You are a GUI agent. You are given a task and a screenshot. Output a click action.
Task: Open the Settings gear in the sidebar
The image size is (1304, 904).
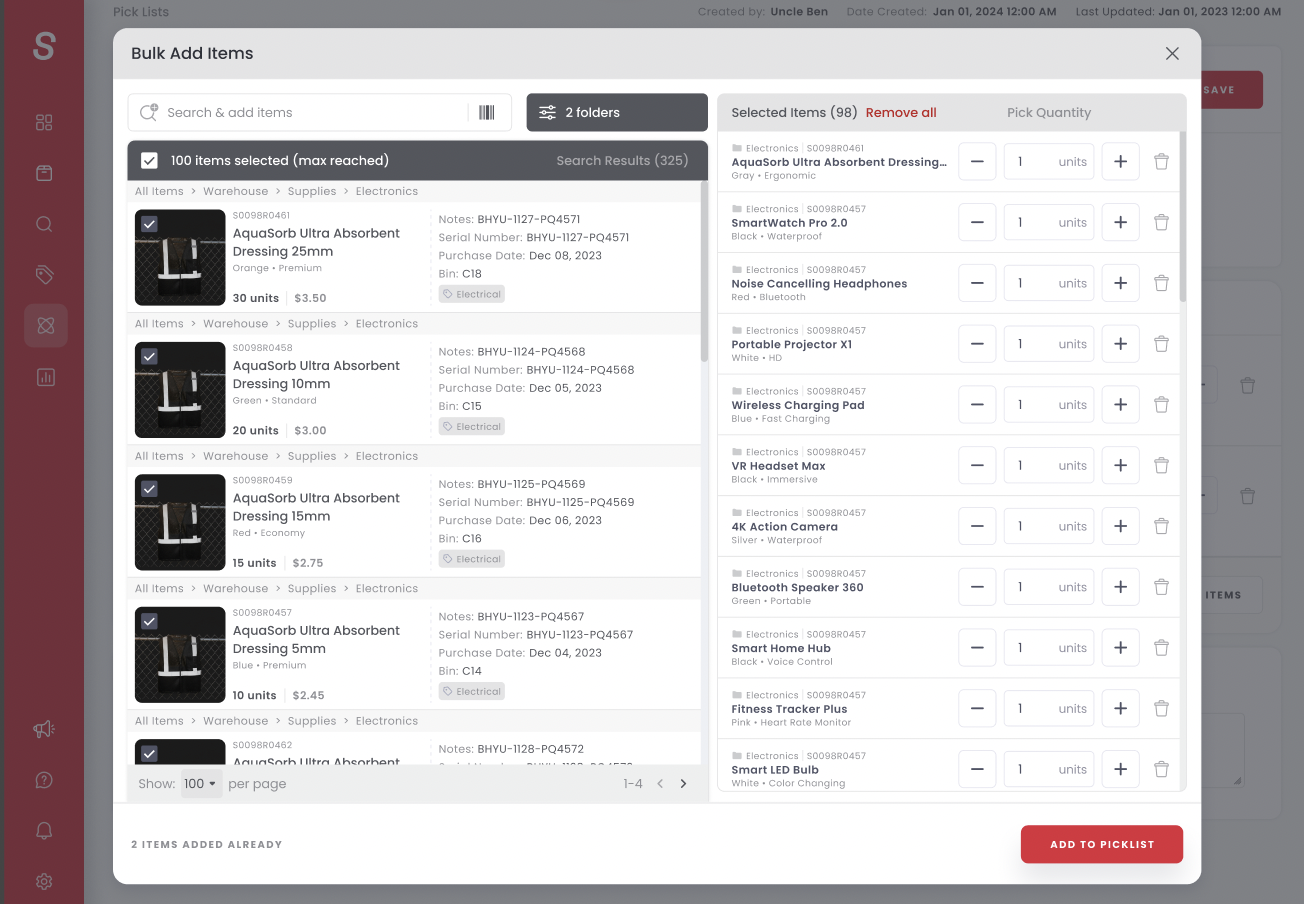(43, 881)
